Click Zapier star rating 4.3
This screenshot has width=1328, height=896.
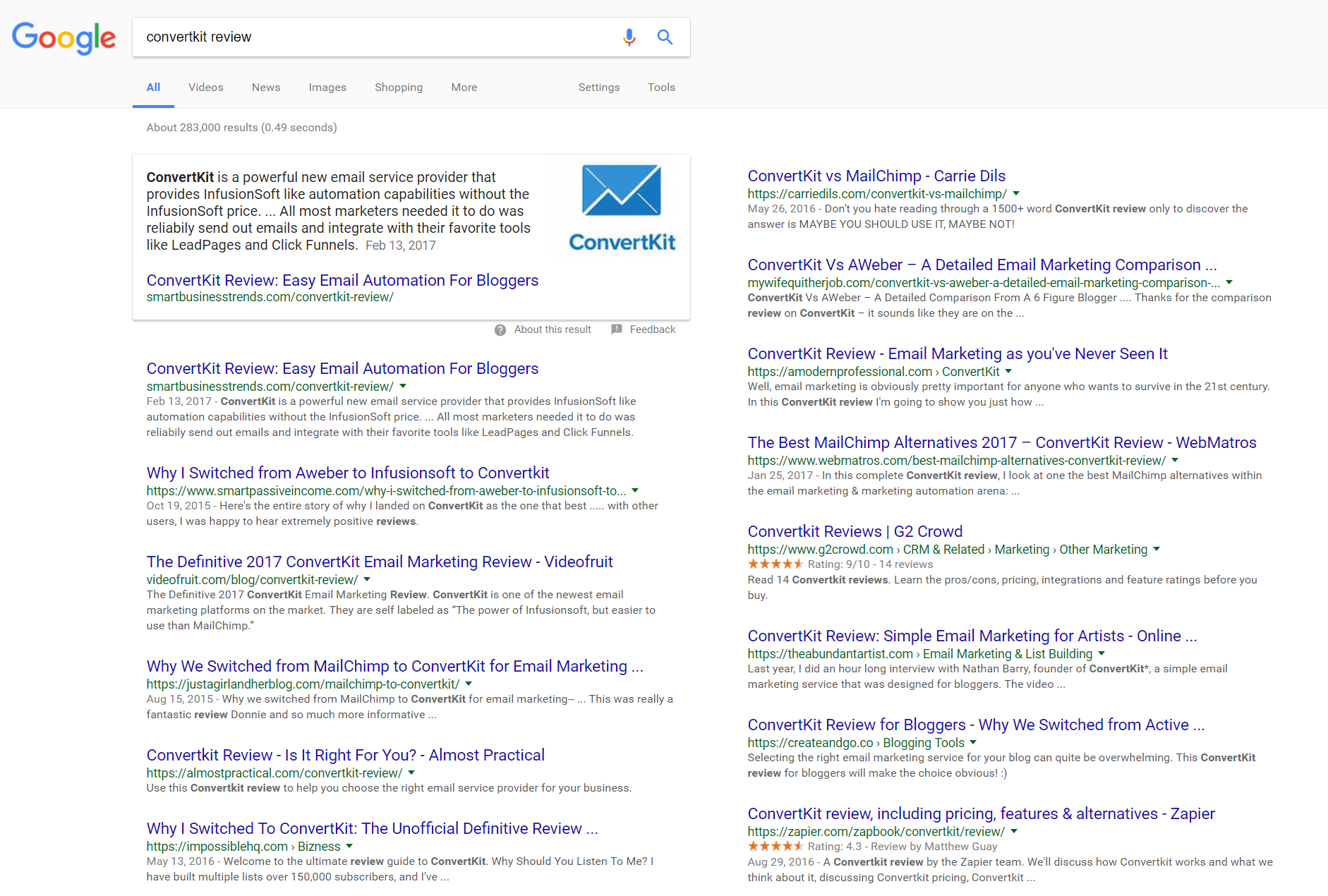pos(775,847)
